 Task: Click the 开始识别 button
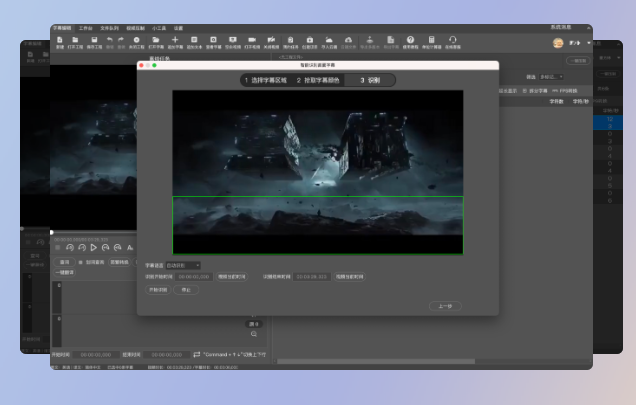[157, 290]
